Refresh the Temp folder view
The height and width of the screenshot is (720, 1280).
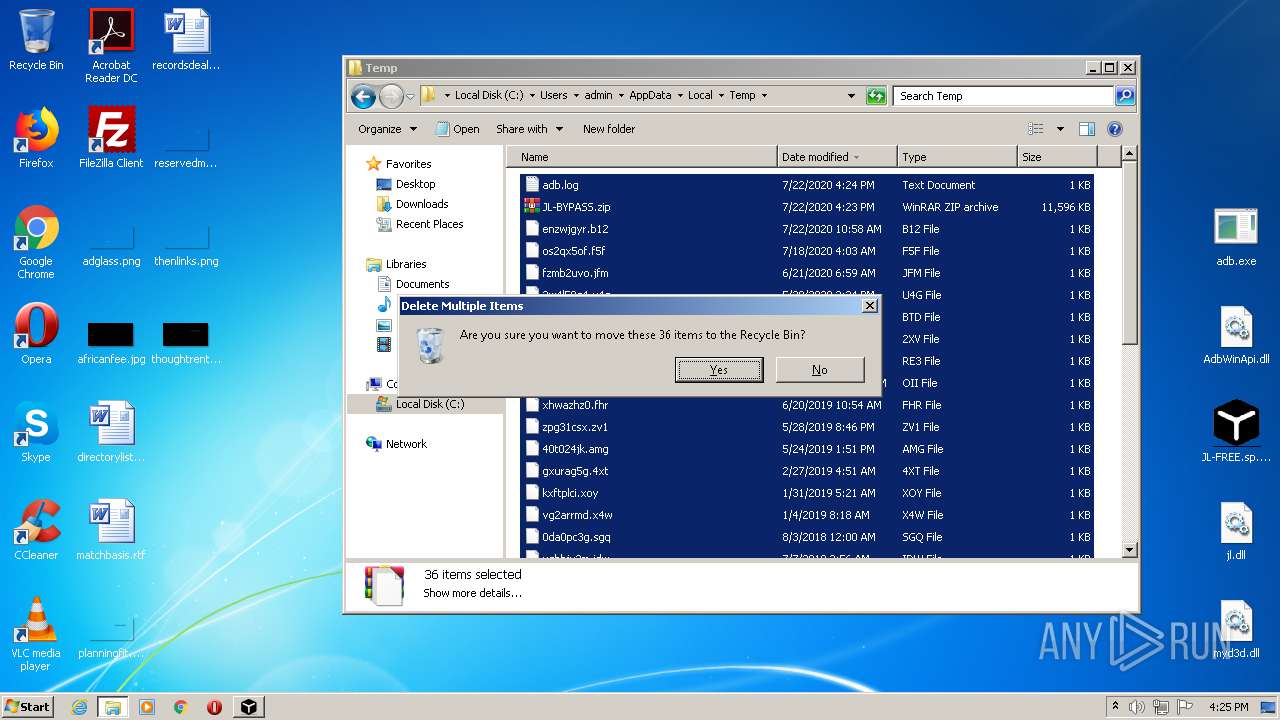[876, 96]
